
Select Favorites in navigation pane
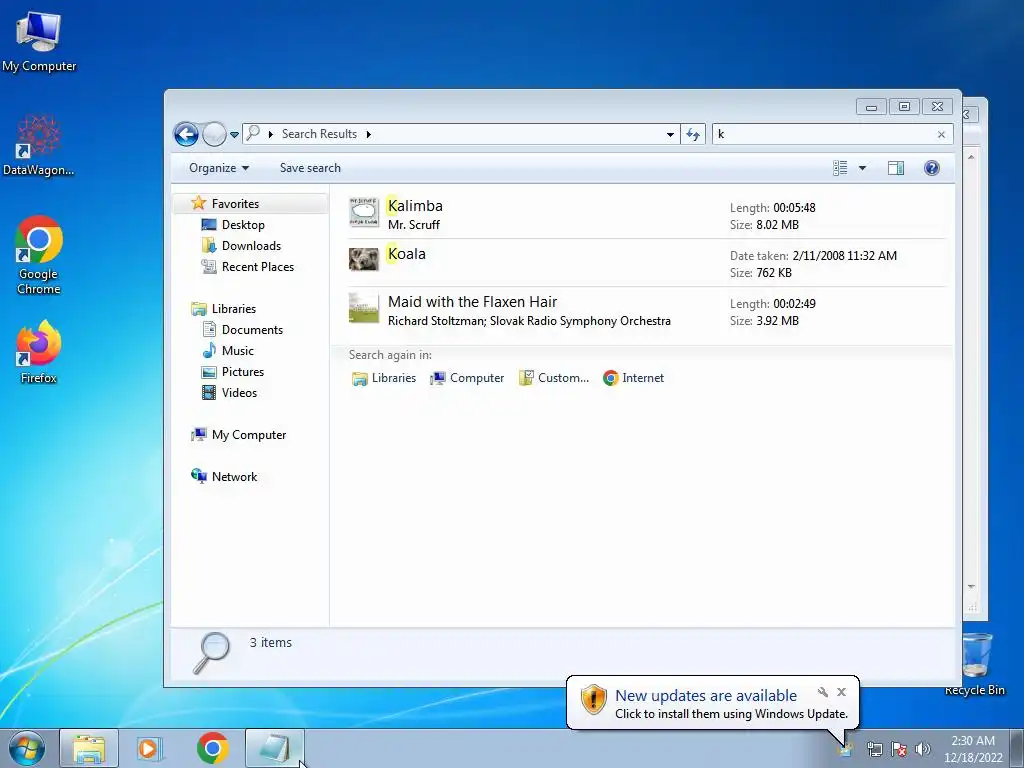click(x=235, y=204)
